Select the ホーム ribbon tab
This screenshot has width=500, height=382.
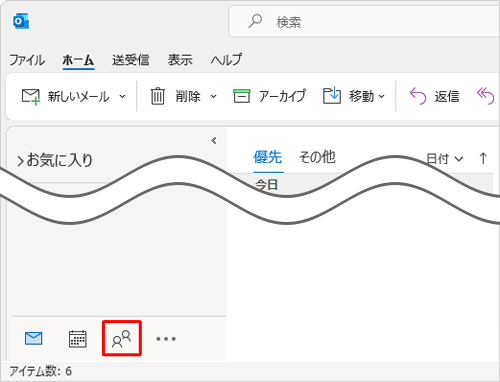point(78,60)
